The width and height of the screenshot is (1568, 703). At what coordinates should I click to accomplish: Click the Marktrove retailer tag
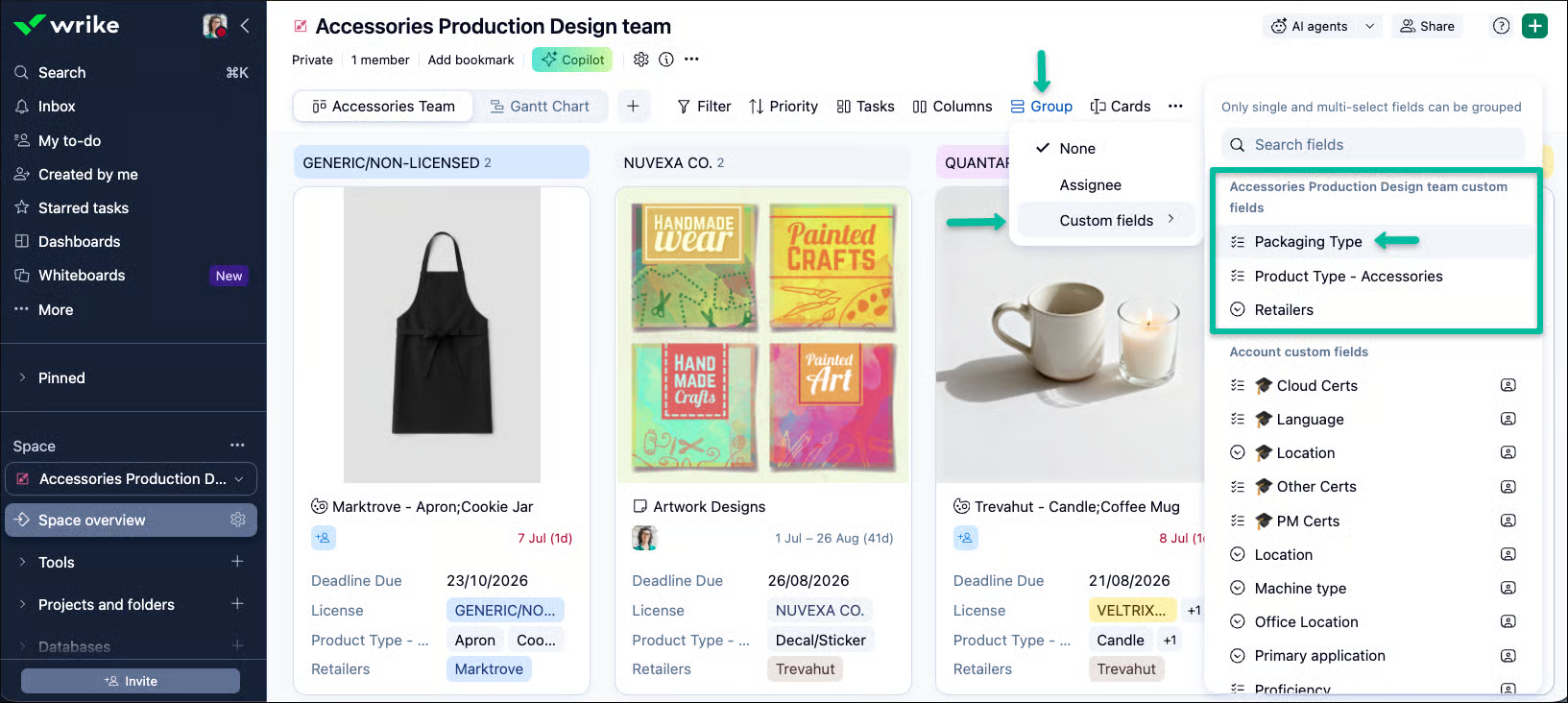pyautogui.click(x=489, y=668)
